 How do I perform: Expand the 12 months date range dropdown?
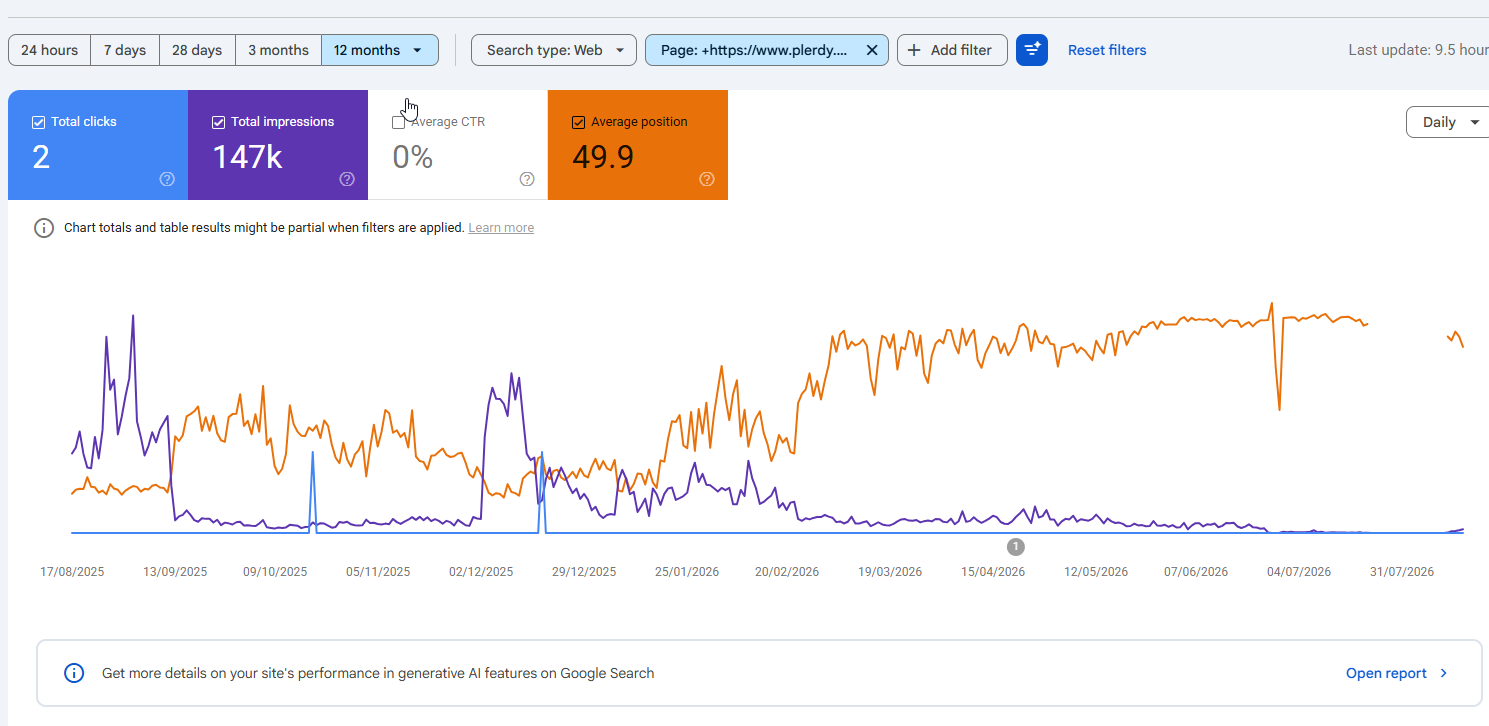[380, 50]
